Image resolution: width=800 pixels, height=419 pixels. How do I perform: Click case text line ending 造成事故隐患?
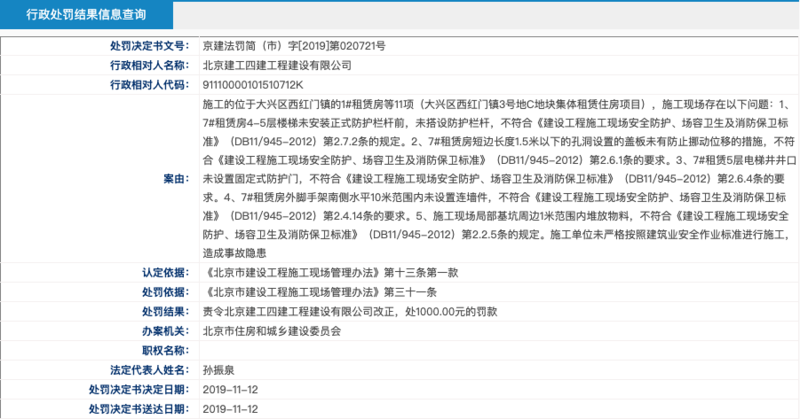(x=234, y=253)
